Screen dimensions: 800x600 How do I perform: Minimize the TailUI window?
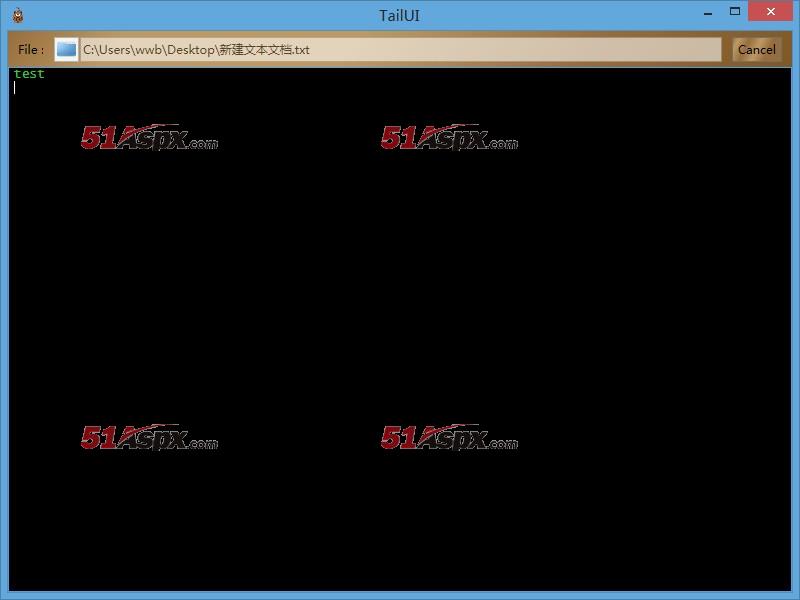click(708, 12)
